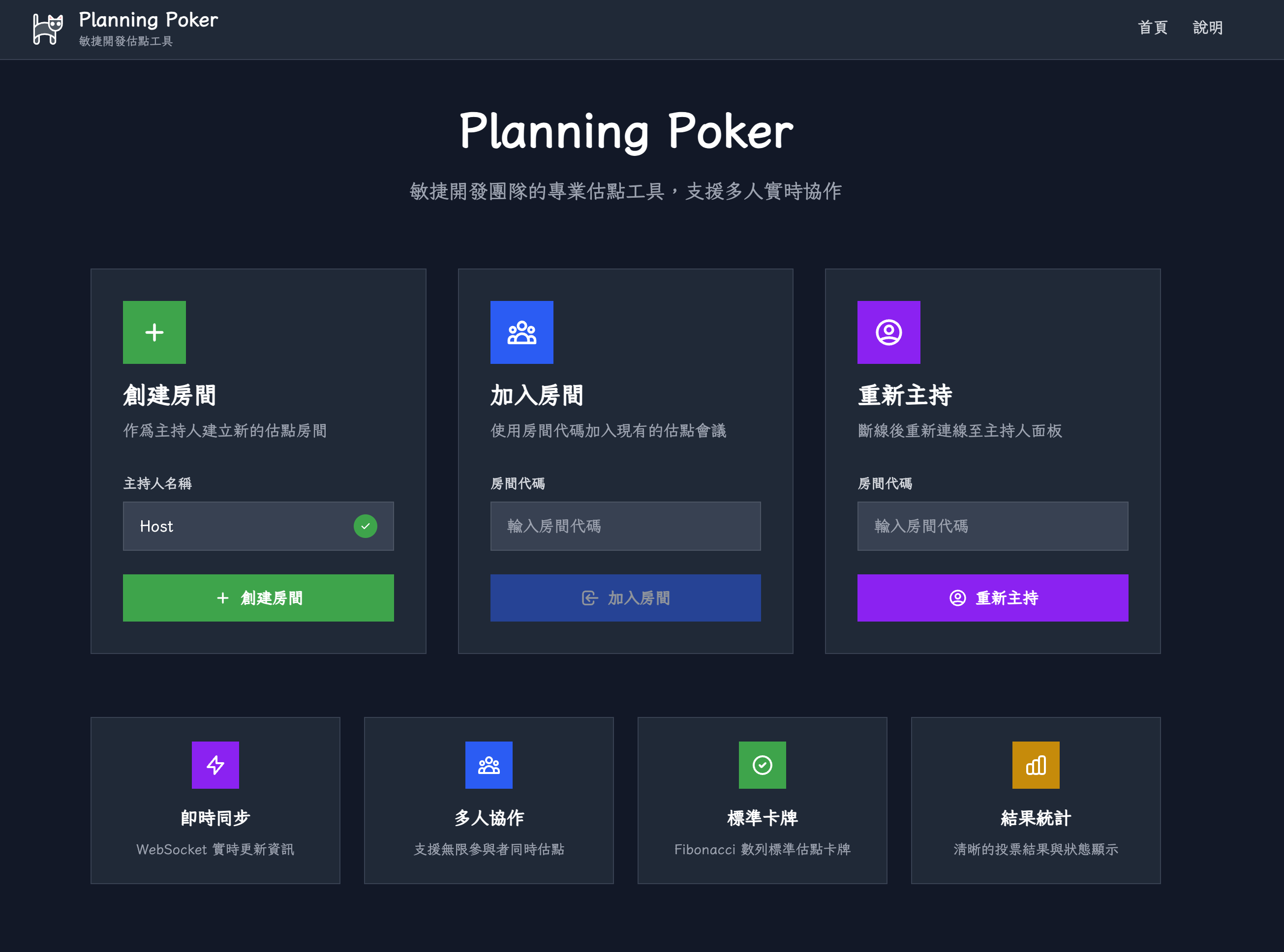Screen dimensions: 1284x952
Task: Click the purple lightning icon for 即時同步
Action: [215, 765]
